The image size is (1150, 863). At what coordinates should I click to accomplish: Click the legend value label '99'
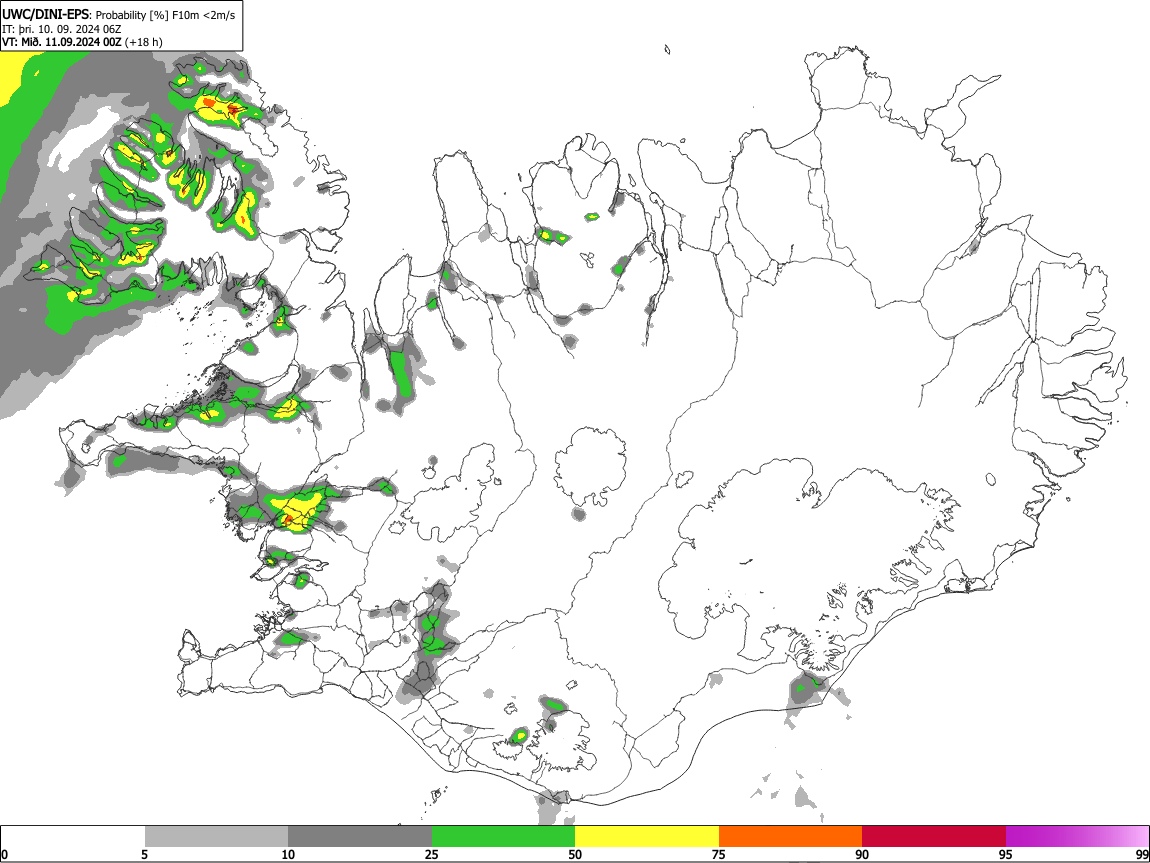pyautogui.click(x=1142, y=855)
